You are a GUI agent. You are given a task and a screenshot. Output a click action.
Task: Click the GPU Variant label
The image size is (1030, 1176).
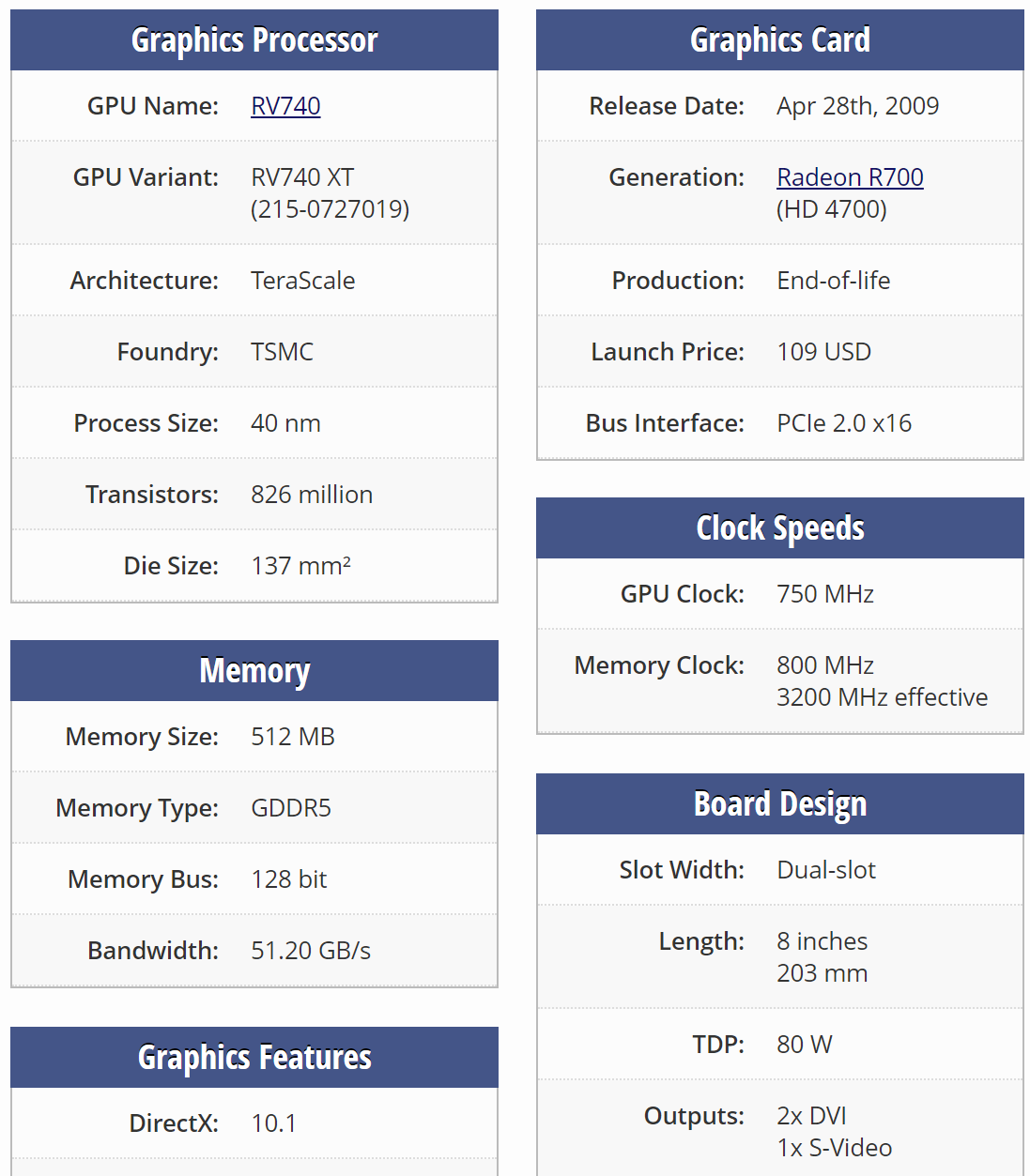[x=146, y=177]
